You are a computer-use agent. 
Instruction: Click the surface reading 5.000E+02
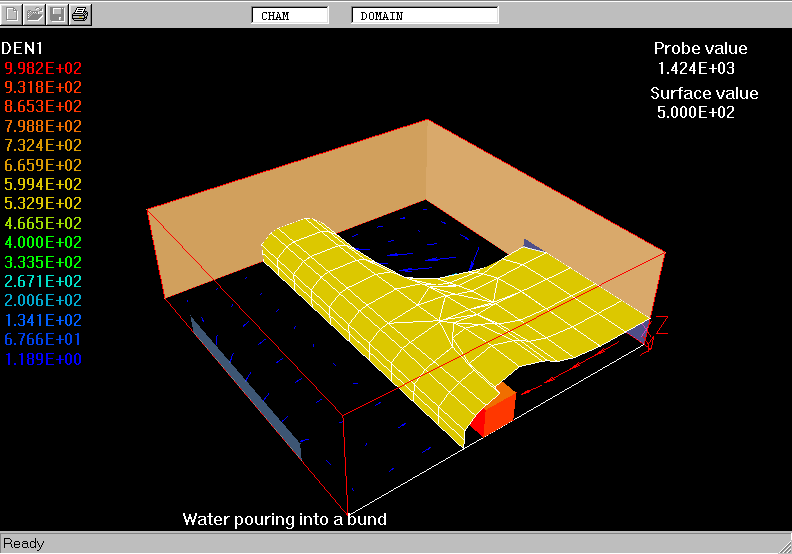click(696, 113)
